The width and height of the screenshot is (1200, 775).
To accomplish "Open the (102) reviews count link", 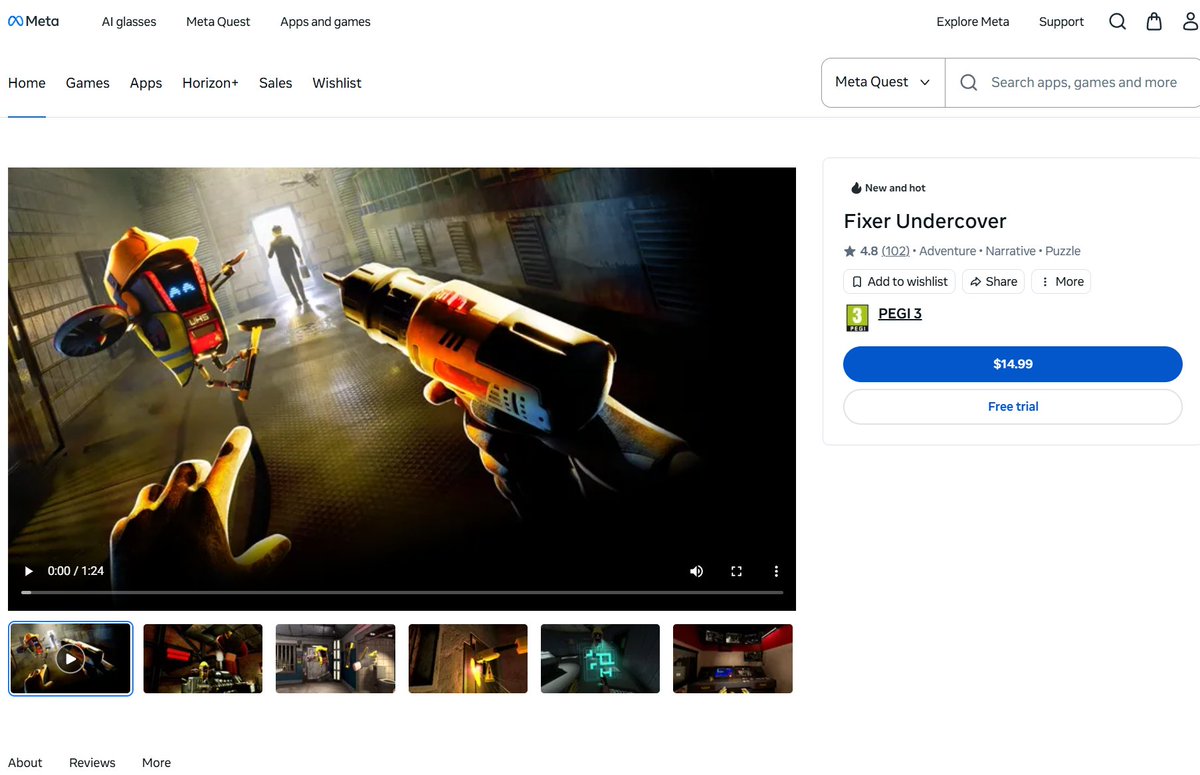I will pyautogui.click(x=895, y=251).
